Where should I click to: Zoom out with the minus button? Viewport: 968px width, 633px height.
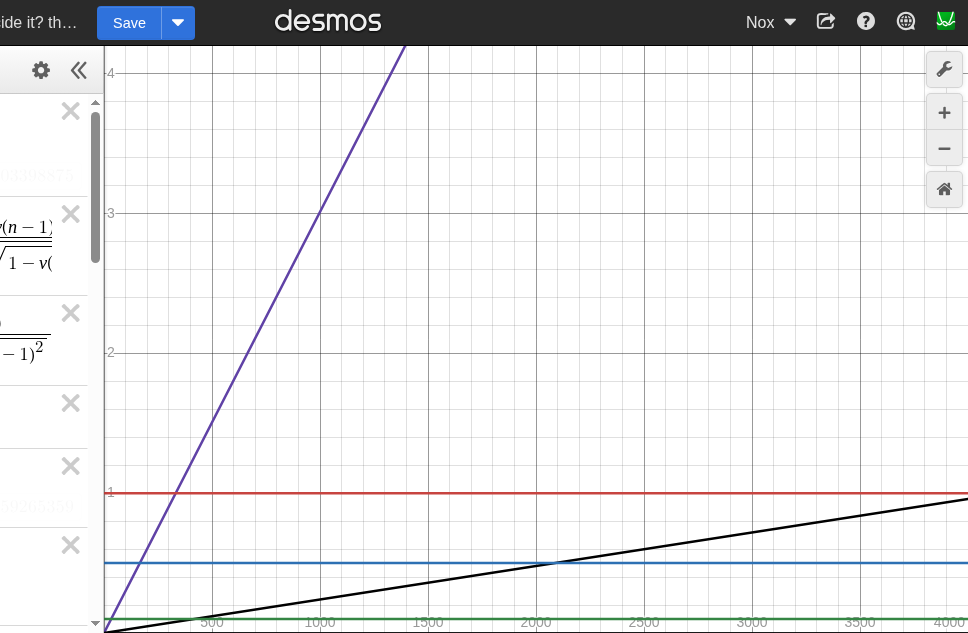click(944, 148)
